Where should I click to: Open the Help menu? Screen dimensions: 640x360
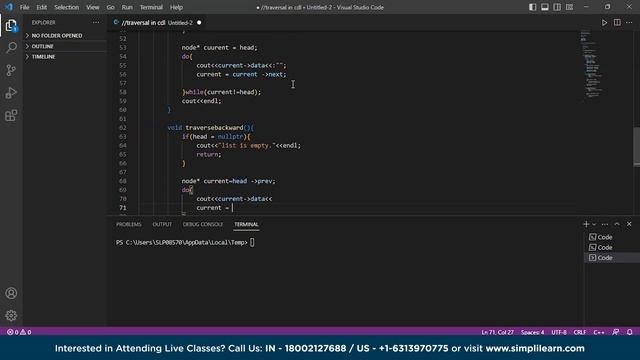coord(176,7)
